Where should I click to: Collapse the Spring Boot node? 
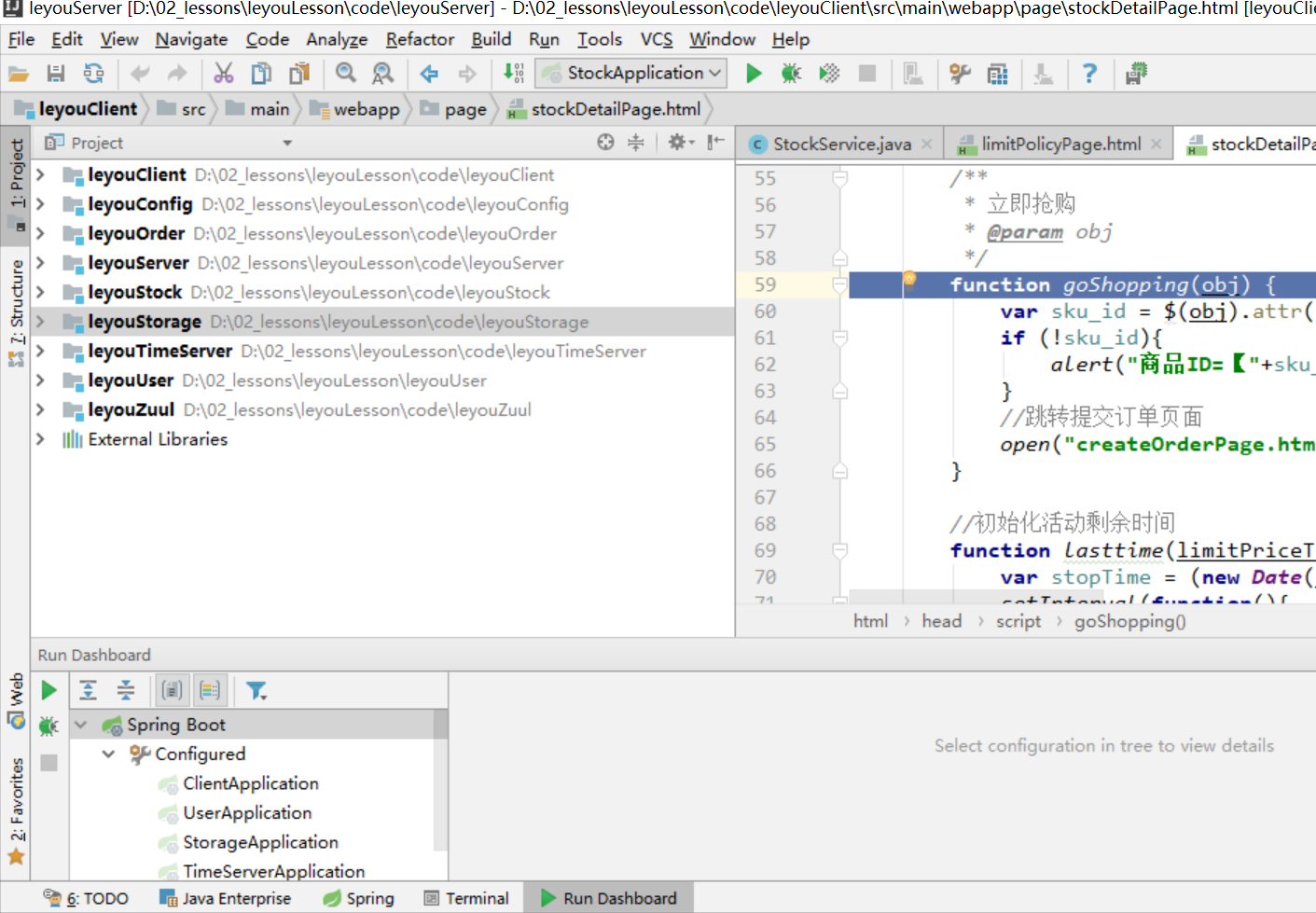point(81,725)
